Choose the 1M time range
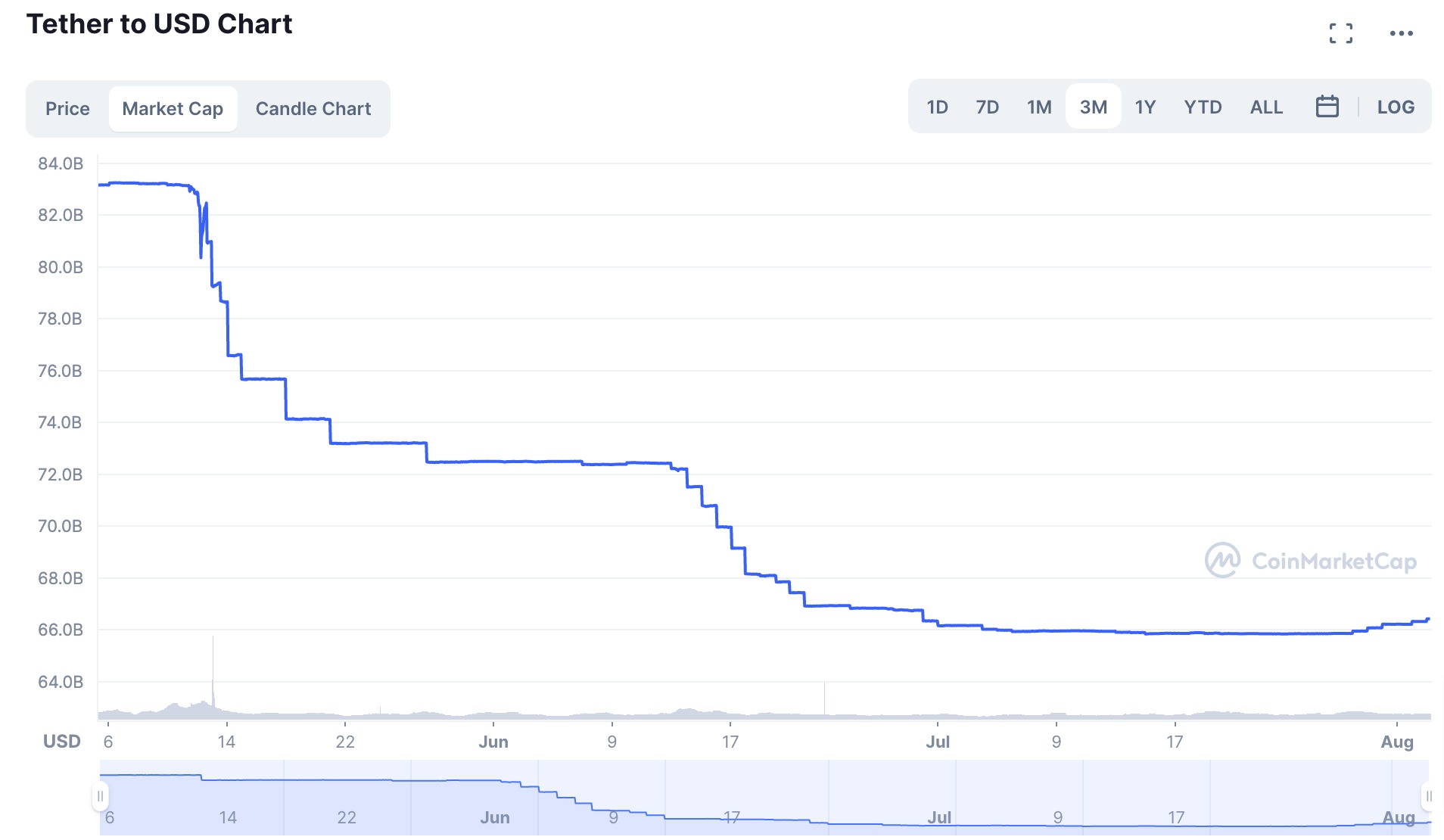 click(1039, 107)
